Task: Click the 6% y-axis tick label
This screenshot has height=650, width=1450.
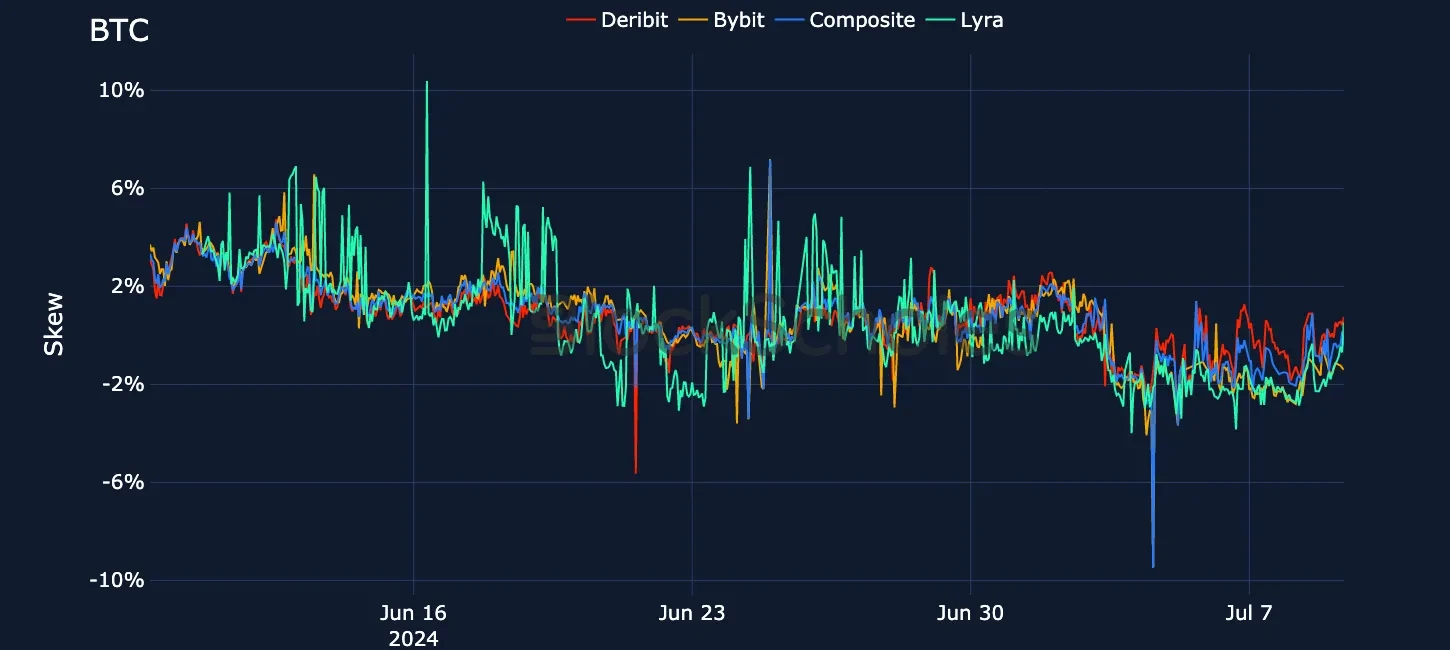Action: tap(129, 188)
